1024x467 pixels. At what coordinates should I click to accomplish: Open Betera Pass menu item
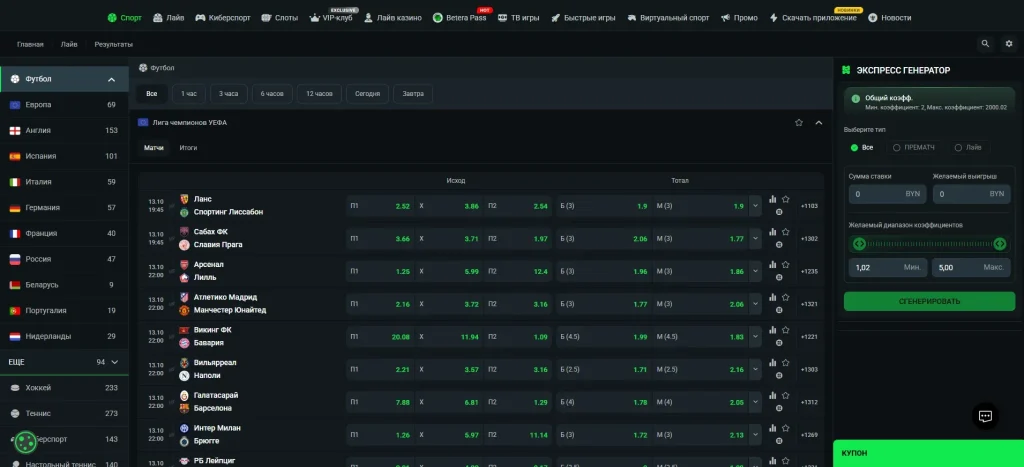click(x=460, y=18)
